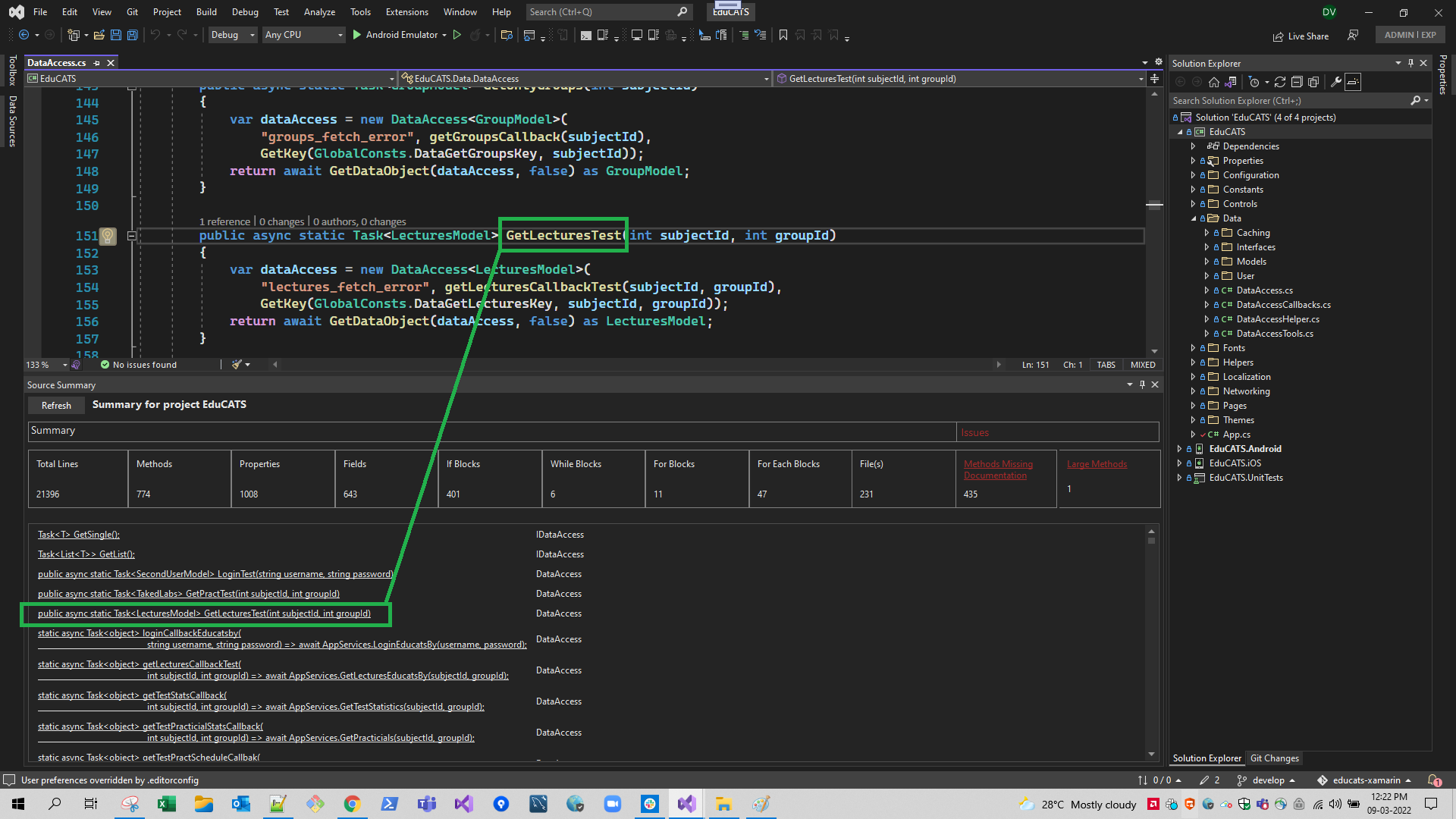Sync Solution Explorer with the active document
1456x819 pixels.
click(1230, 82)
